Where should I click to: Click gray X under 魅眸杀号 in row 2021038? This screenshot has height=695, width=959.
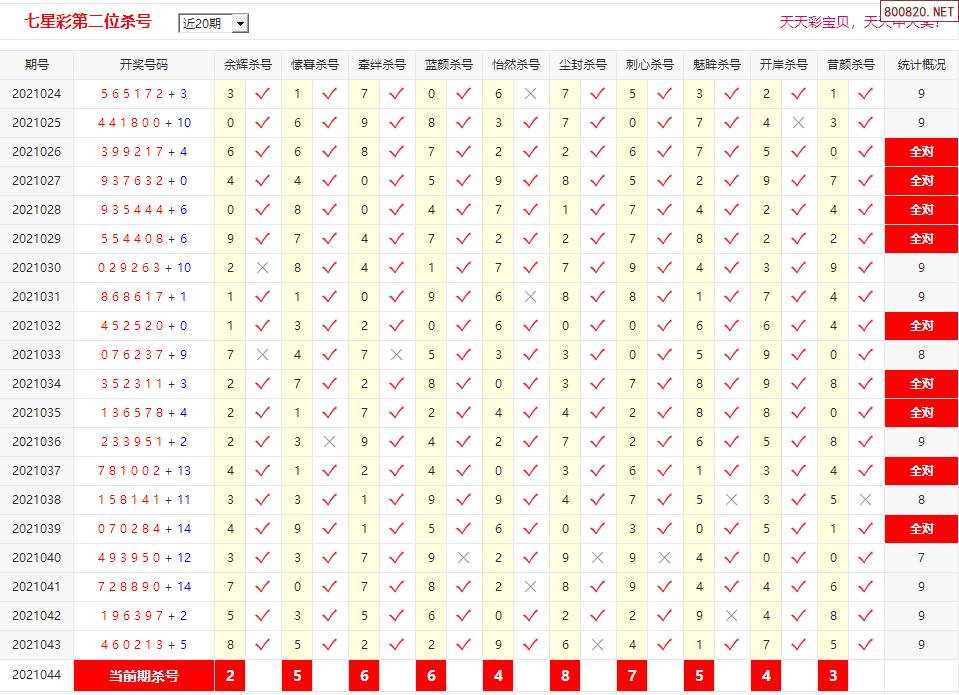[731, 500]
